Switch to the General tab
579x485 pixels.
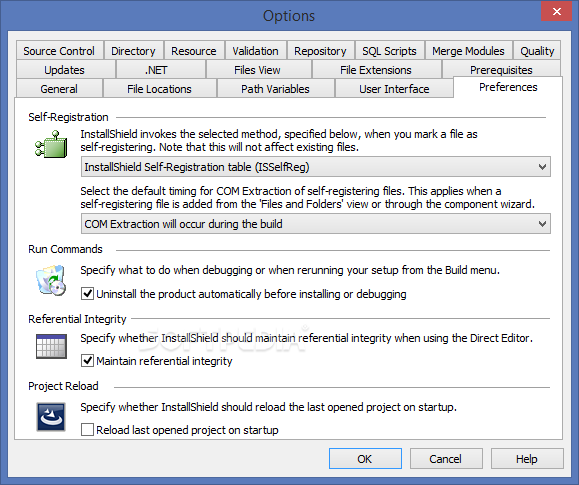[x=59, y=89]
